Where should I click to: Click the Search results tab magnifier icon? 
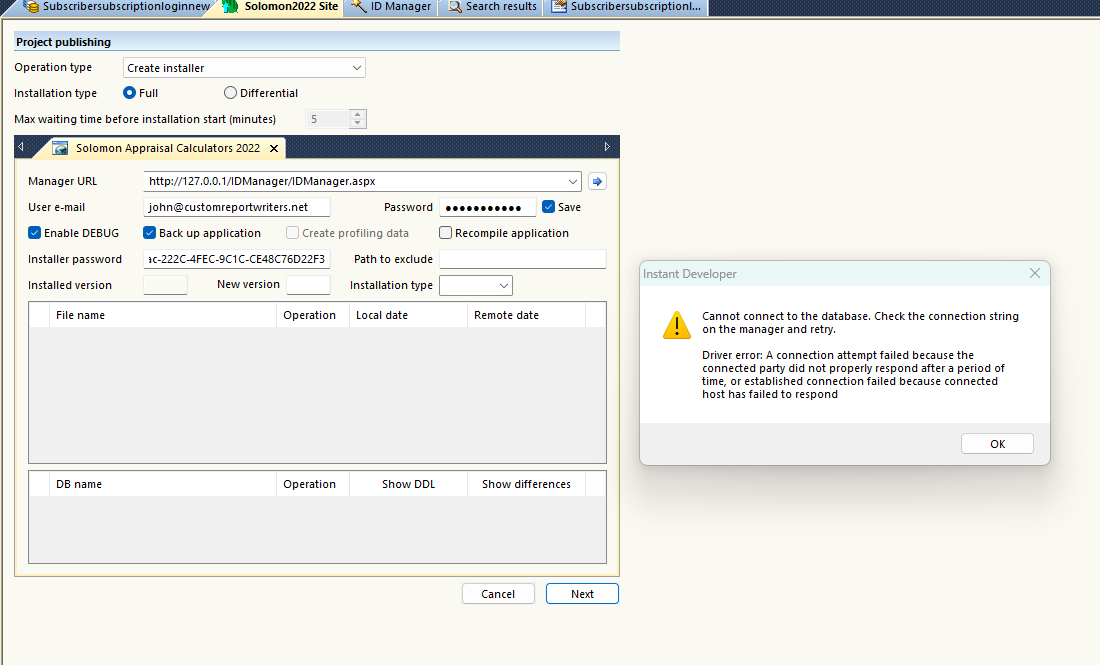pos(455,6)
